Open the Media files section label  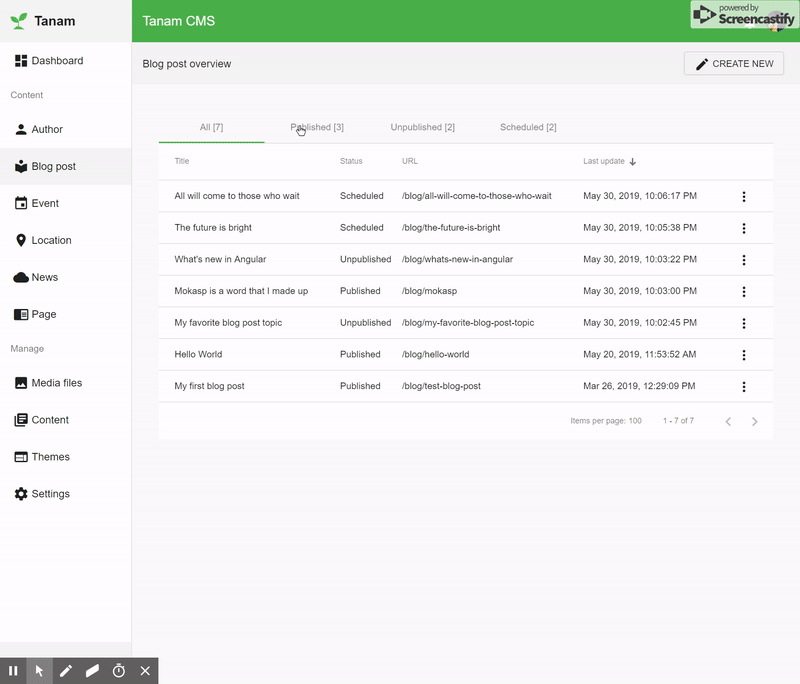coord(57,383)
